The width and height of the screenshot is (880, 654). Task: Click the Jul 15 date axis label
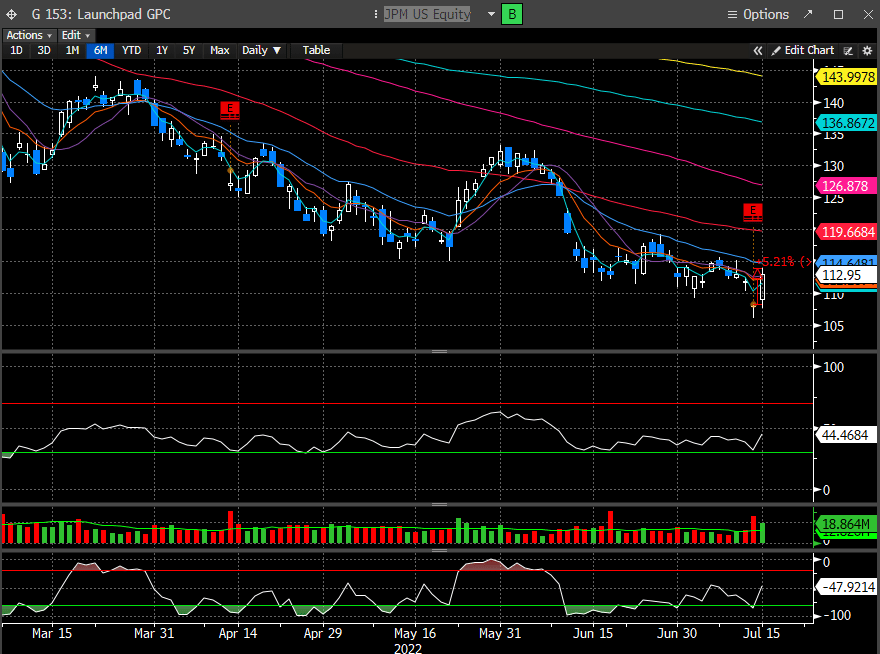(761, 633)
